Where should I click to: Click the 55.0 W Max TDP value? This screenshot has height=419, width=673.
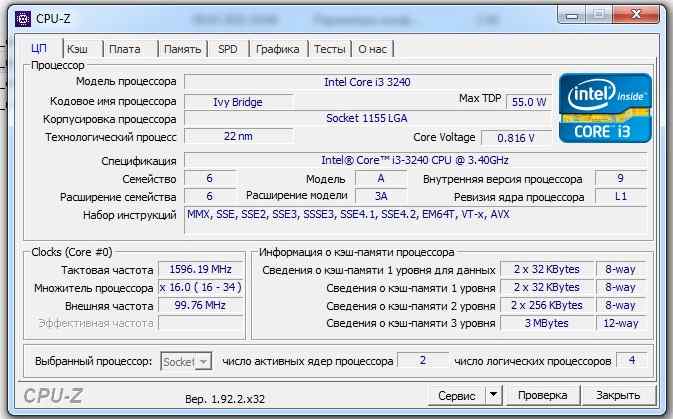pyautogui.click(x=529, y=102)
